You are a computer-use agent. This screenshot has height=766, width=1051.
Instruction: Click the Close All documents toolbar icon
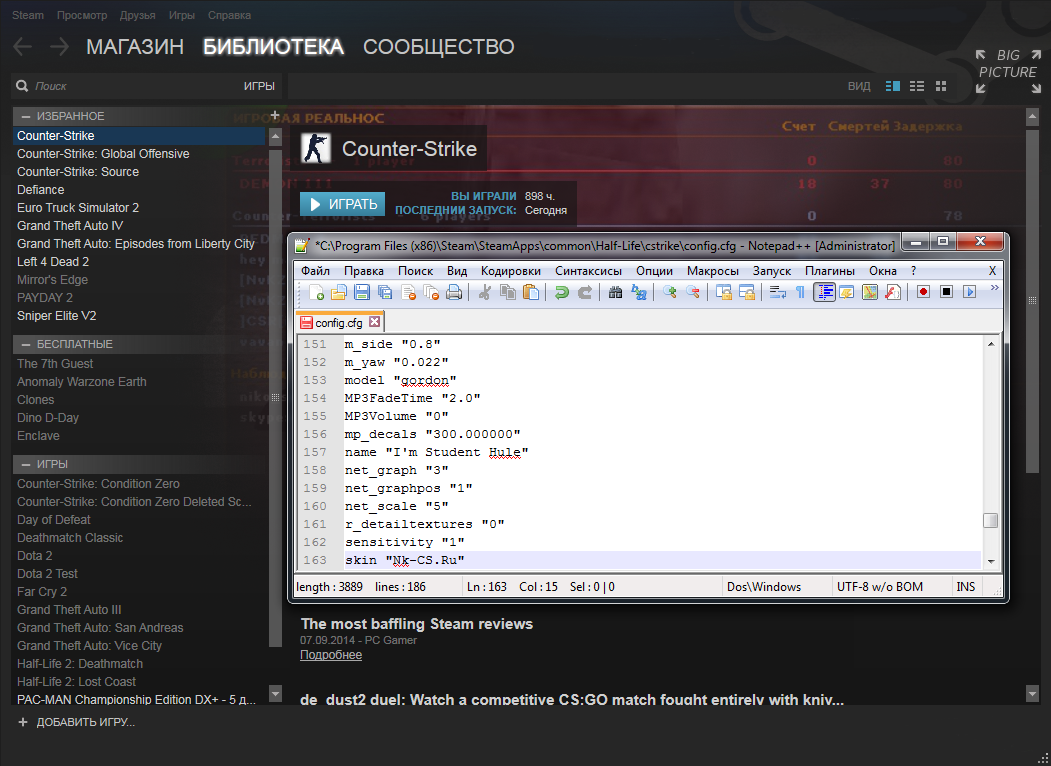[x=431, y=292]
